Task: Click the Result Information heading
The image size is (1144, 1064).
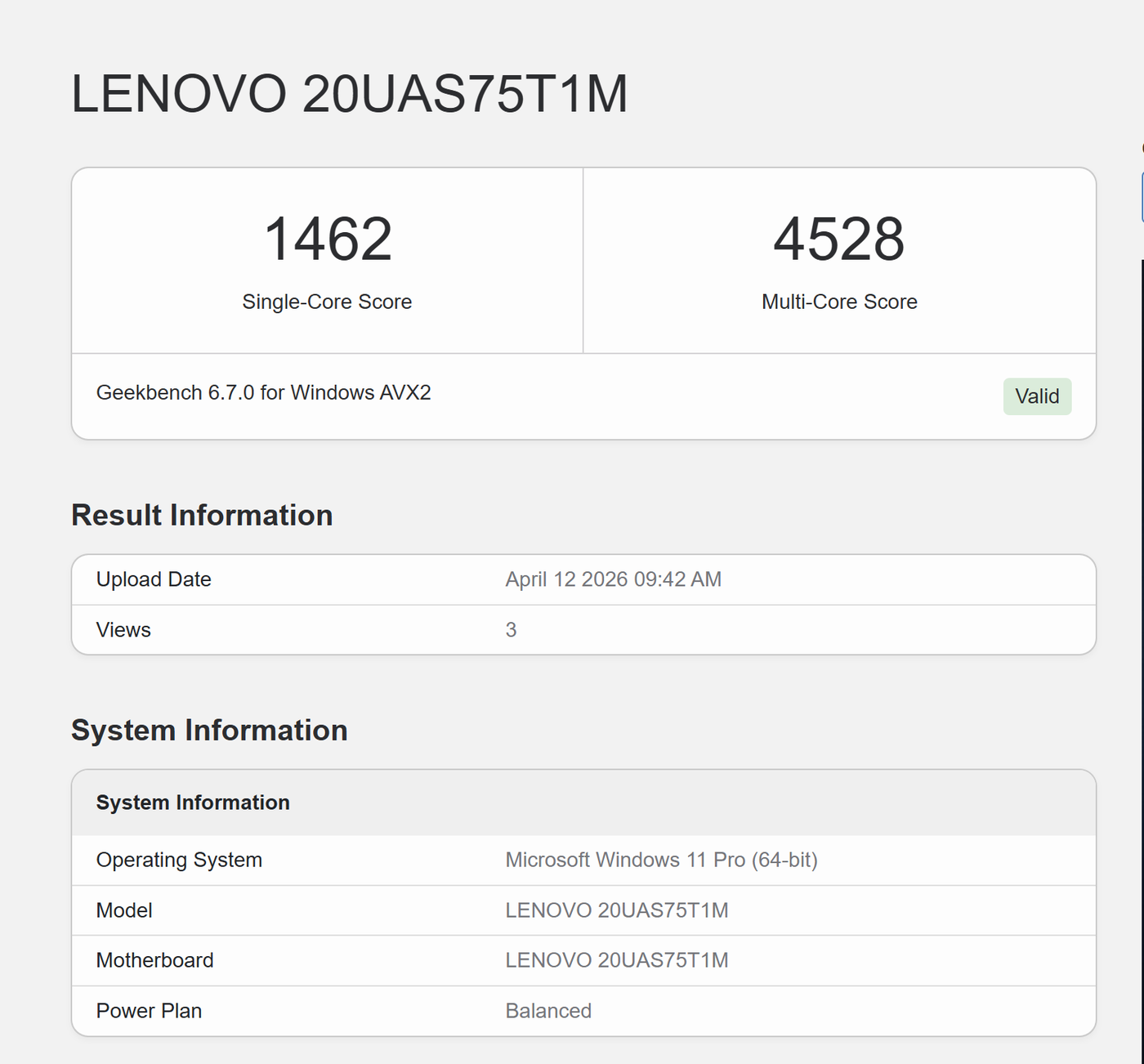Action: 202,515
